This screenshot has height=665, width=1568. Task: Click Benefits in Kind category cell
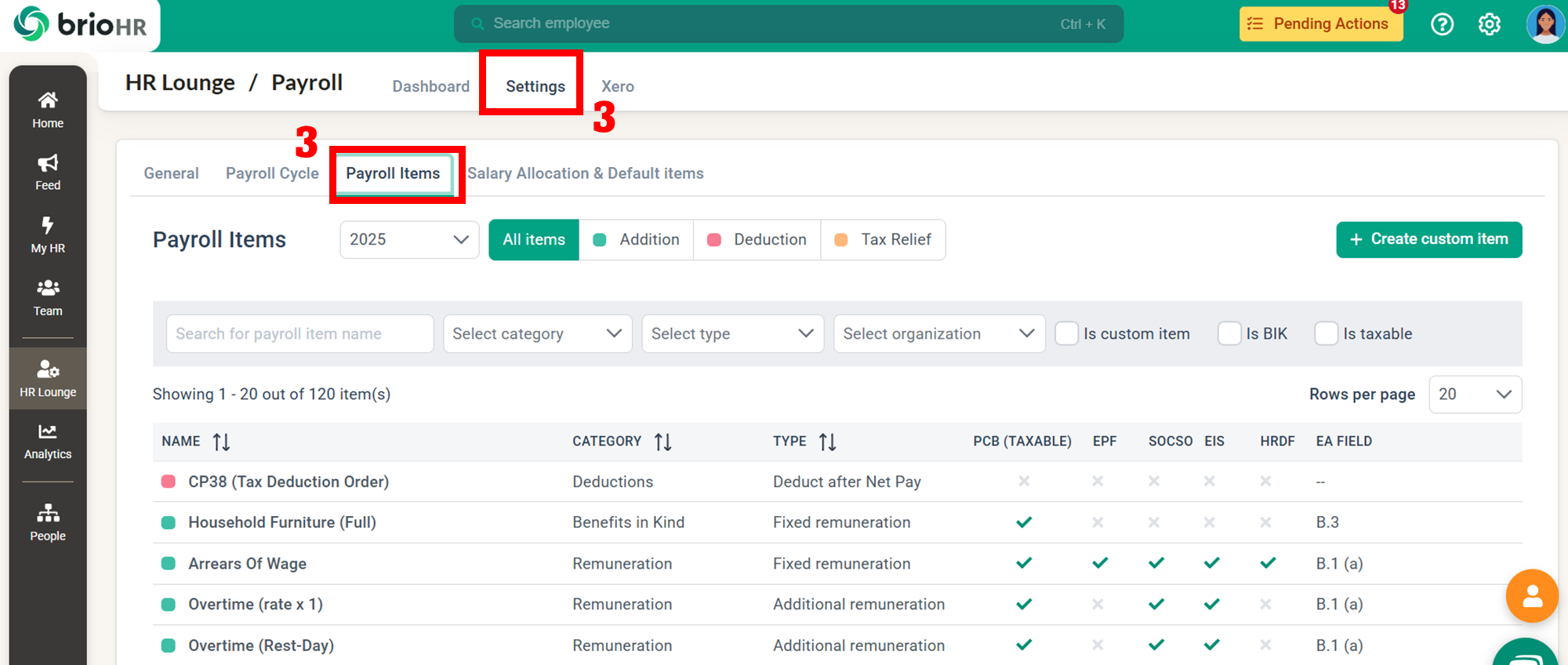(628, 522)
